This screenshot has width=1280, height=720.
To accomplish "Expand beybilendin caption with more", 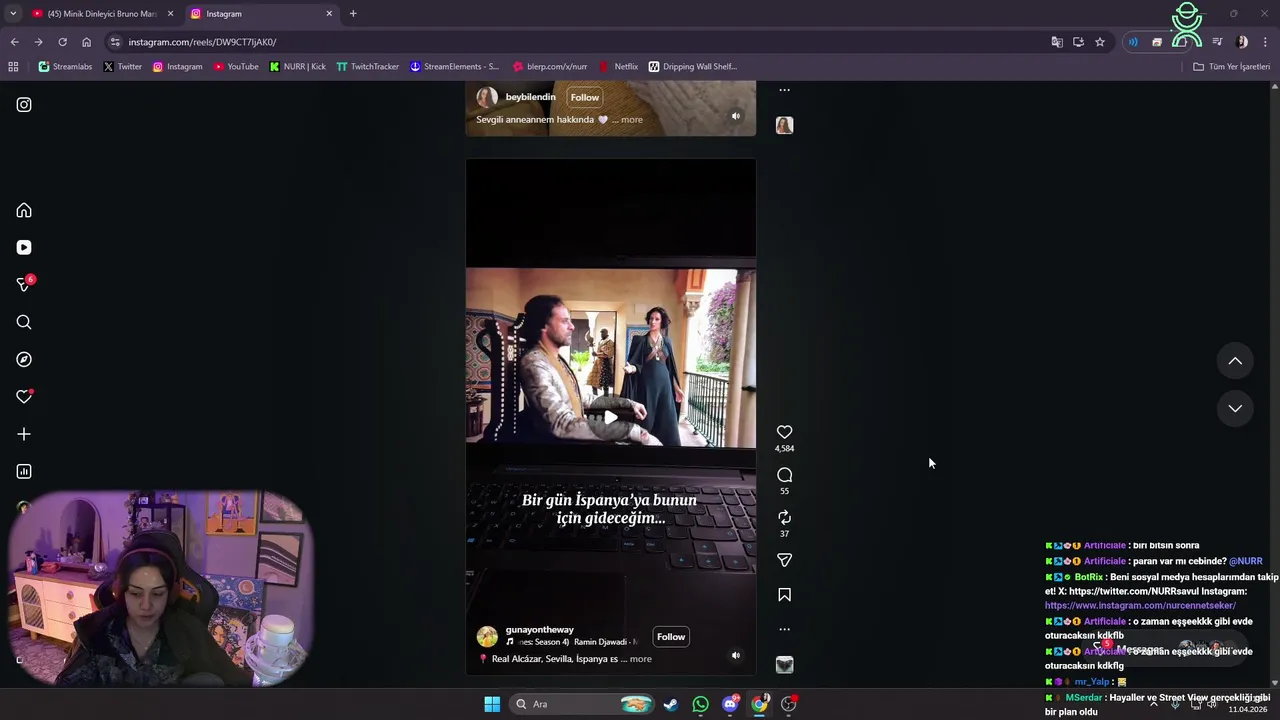I will 632,119.
